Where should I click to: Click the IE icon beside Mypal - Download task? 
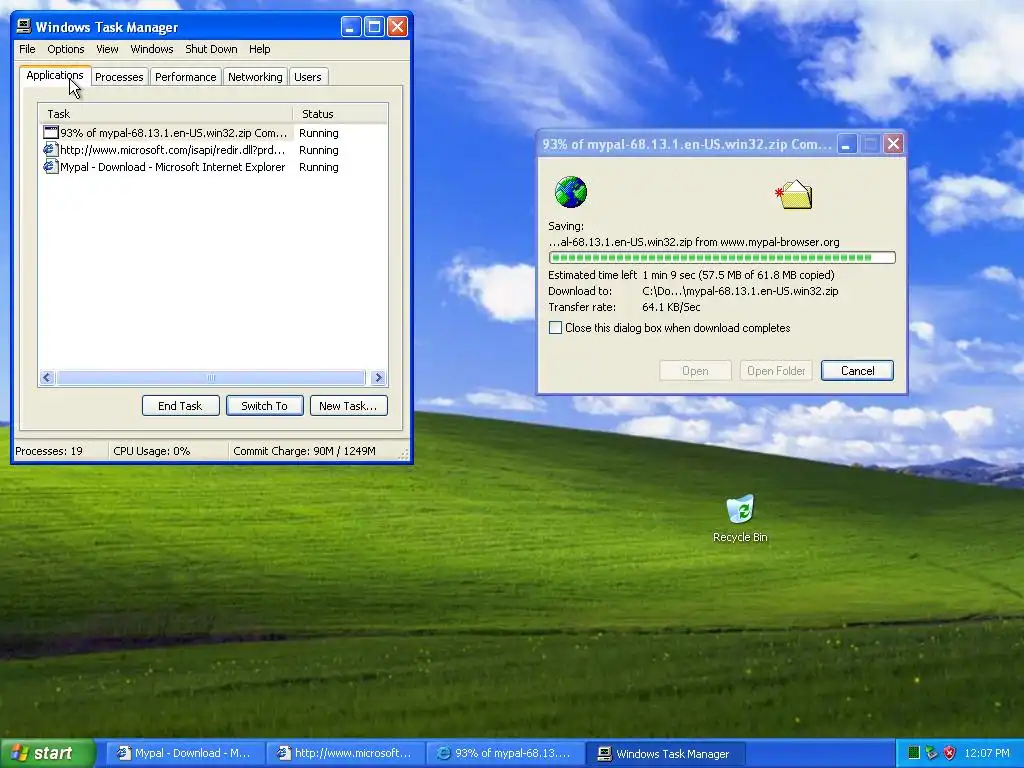pos(50,167)
